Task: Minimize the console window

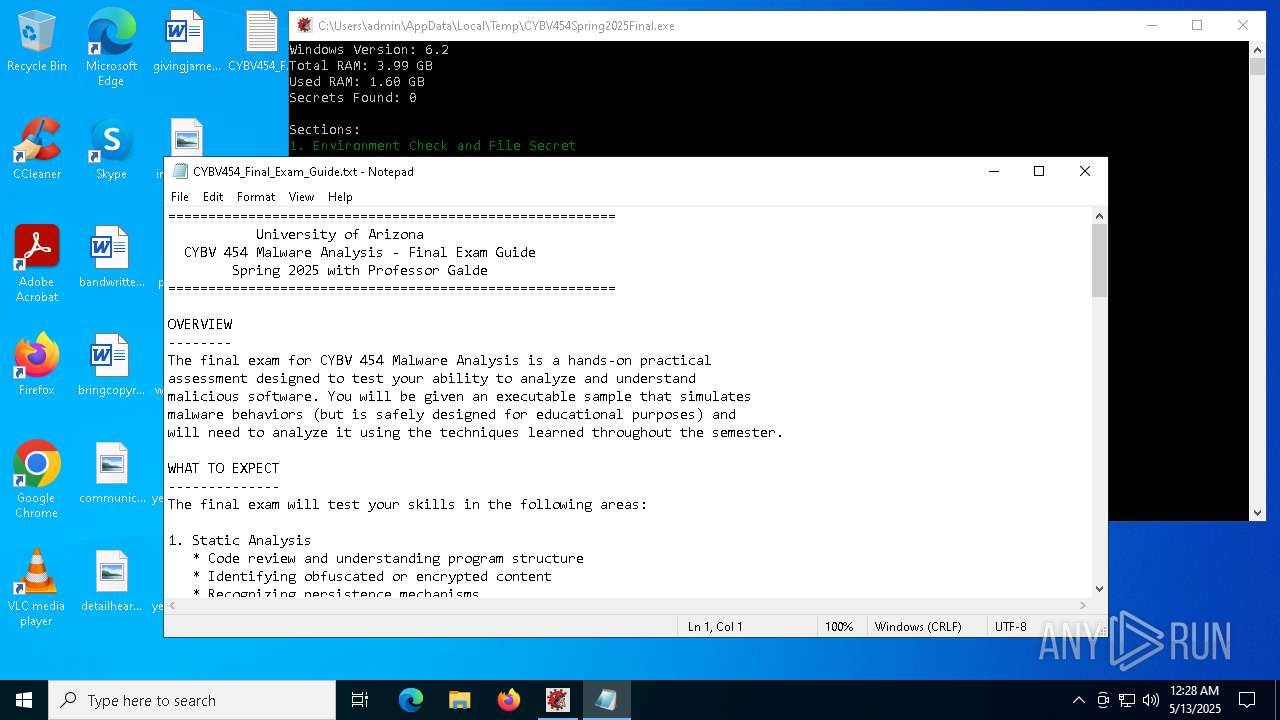Action: [1151, 25]
